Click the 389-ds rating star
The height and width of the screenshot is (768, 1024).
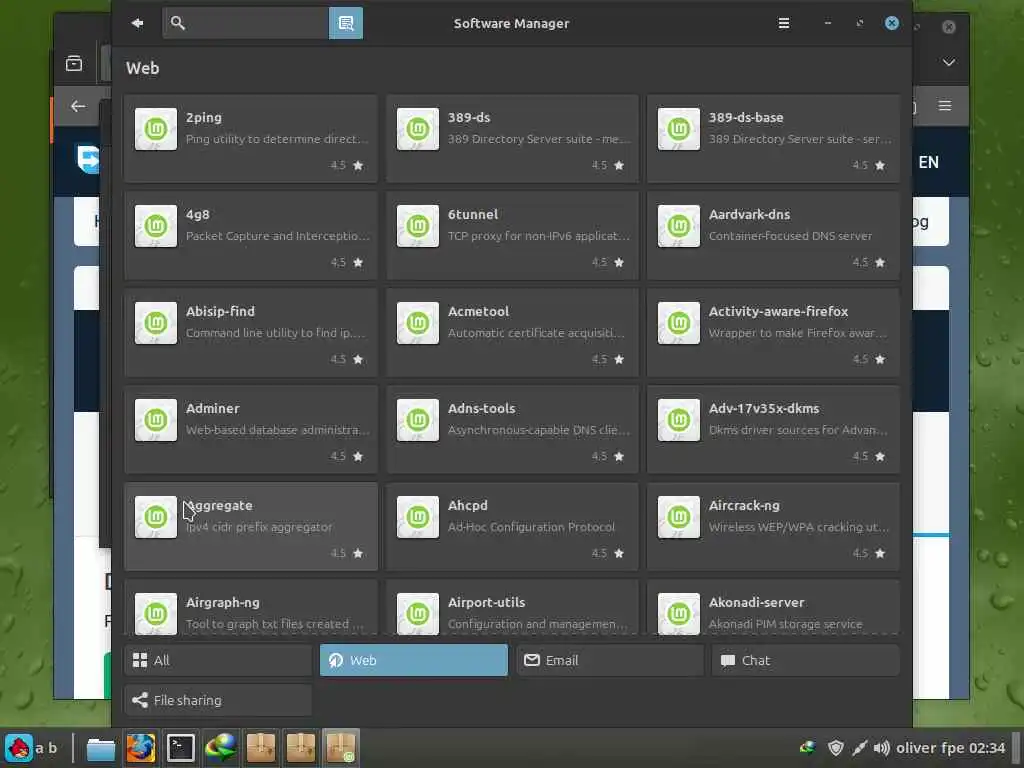tap(619, 165)
